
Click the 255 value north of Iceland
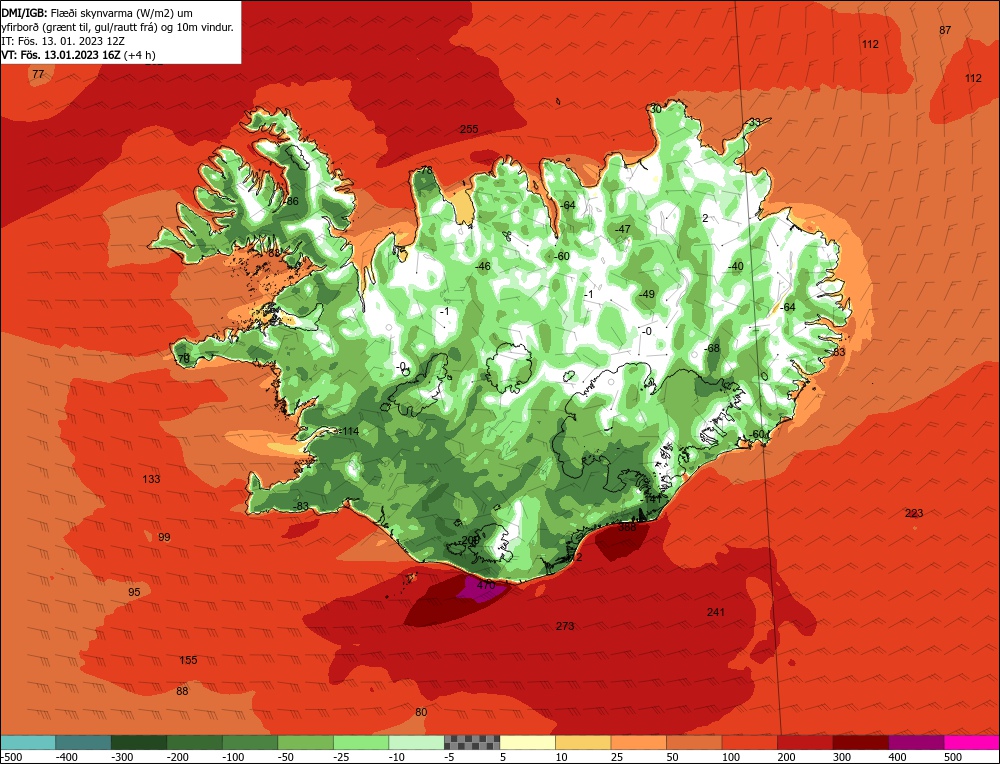[469, 129]
